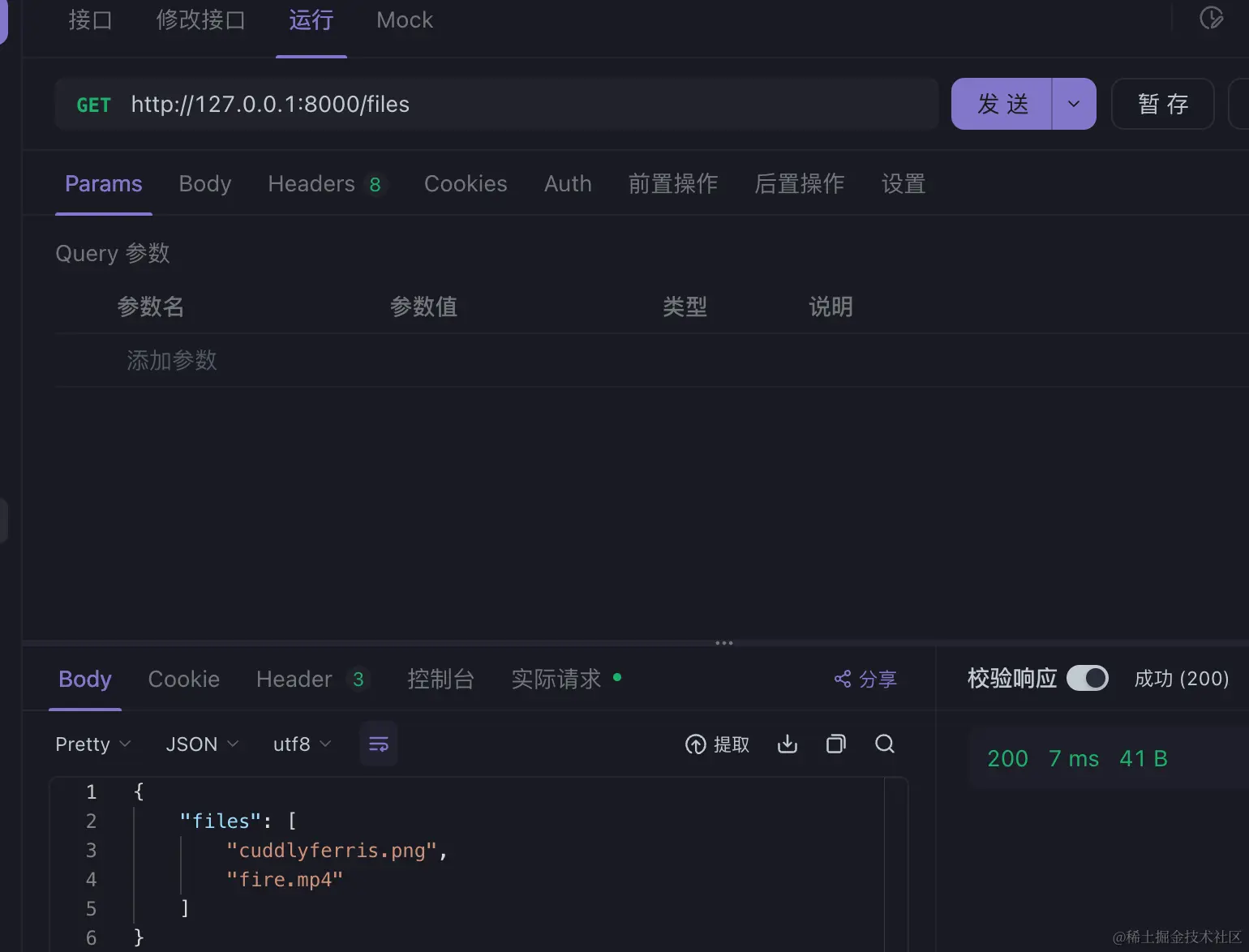1249x952 pixels.
Task: Click the 类型 column header
Action: (x=685, y=307)
